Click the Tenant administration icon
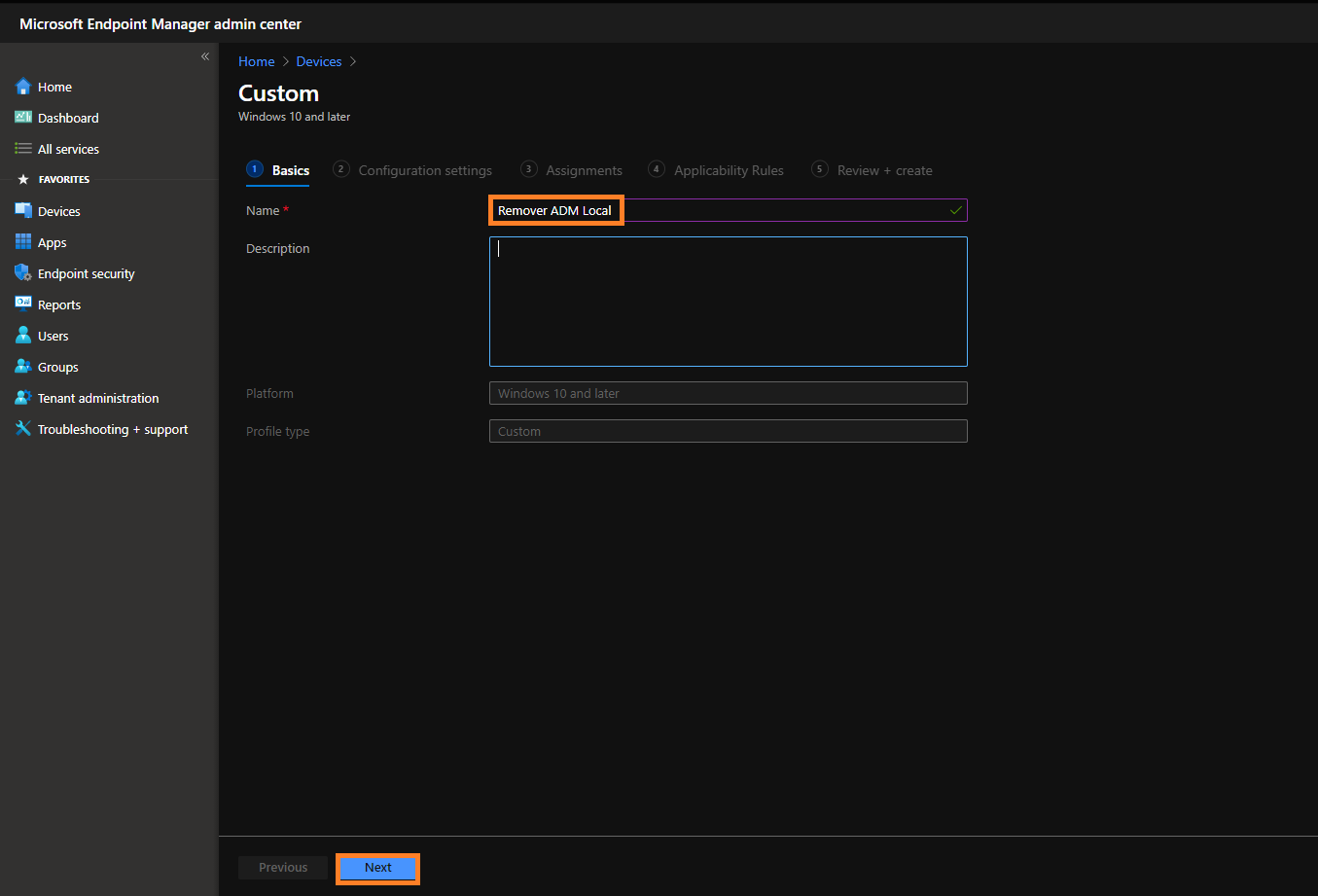 click(23, 398)
